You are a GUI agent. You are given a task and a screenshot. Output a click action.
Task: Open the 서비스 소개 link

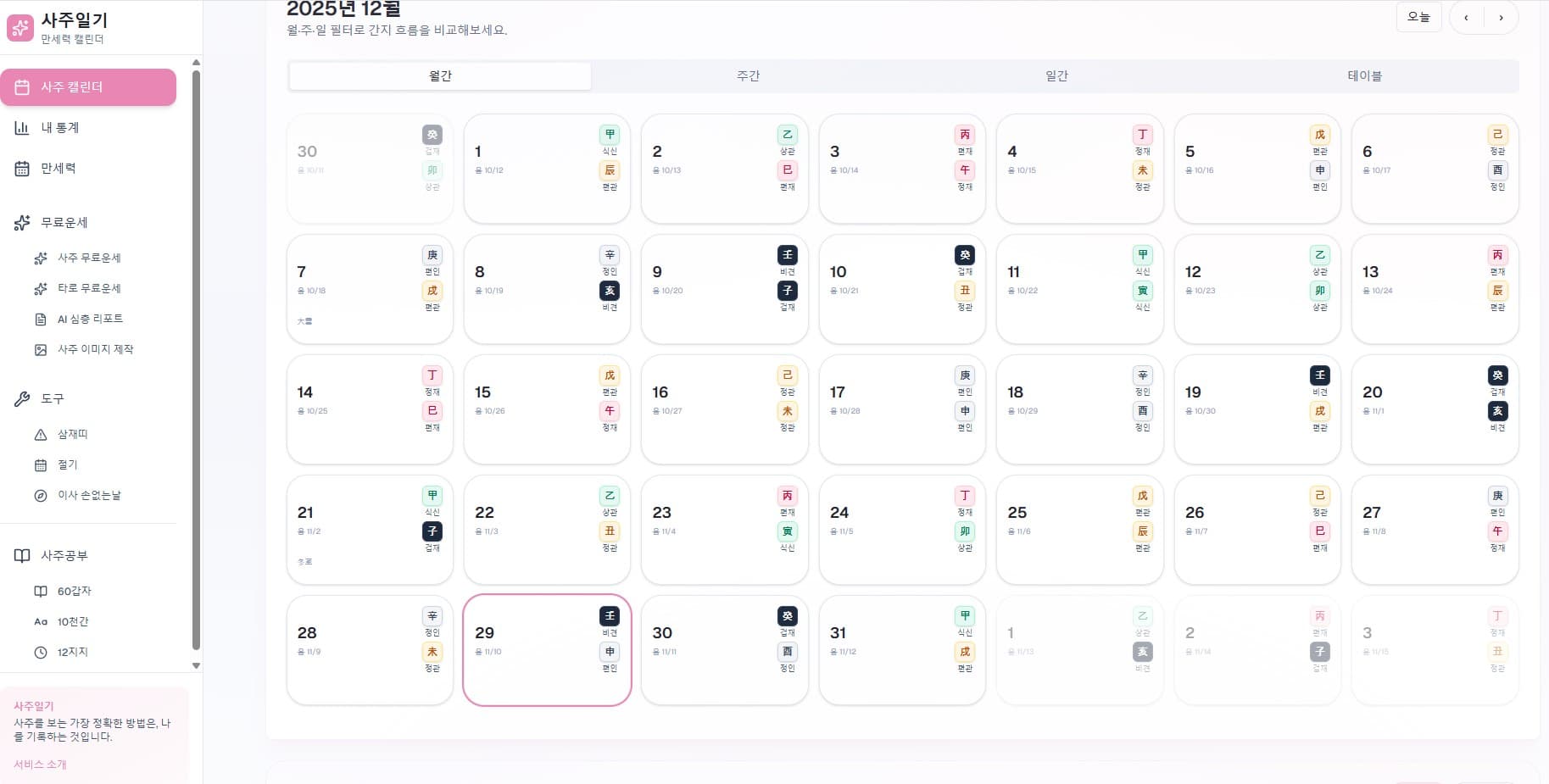point(40,765)
